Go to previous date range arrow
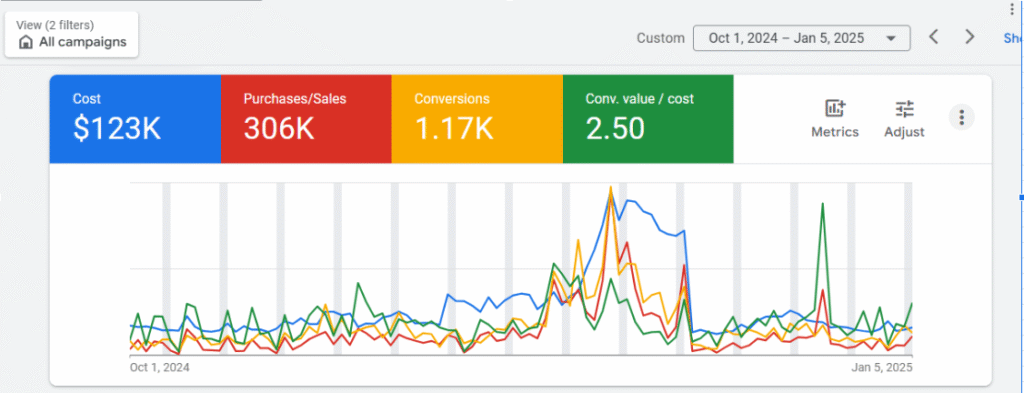This screenshot has height=393, width=1024. click(934, 37)
